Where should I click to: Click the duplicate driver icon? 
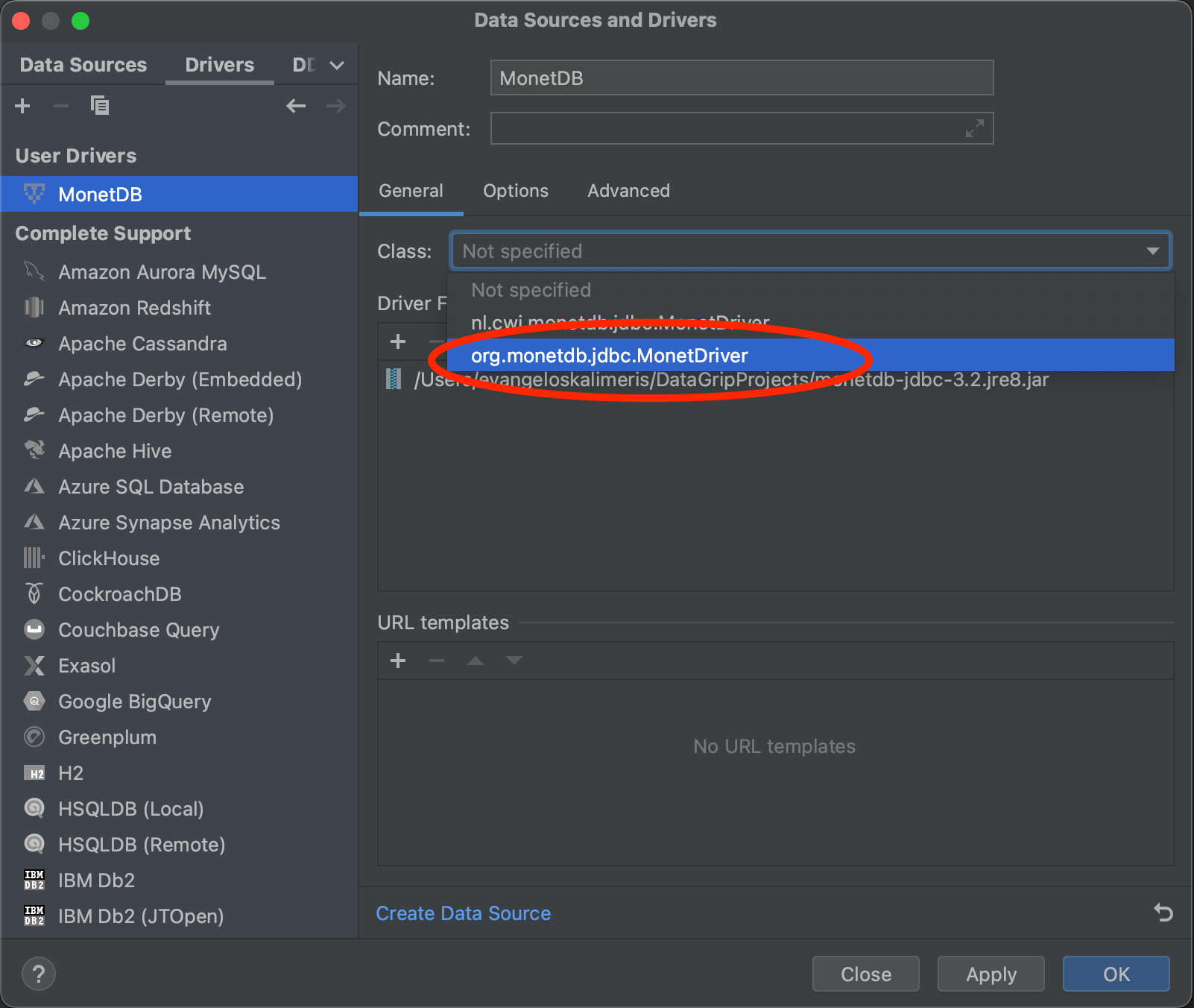tap(99, 106)
